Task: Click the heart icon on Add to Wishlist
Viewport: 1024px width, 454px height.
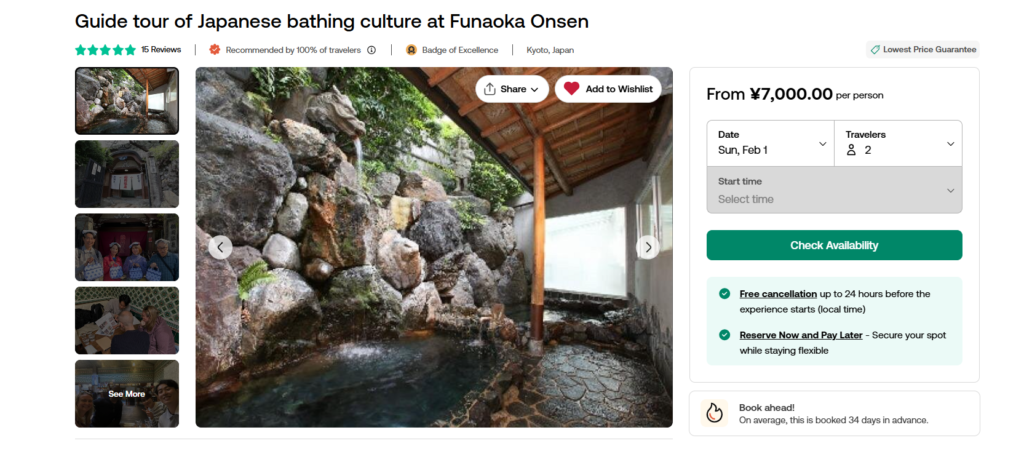Action: pyautogui.click(x=571, y=89)
